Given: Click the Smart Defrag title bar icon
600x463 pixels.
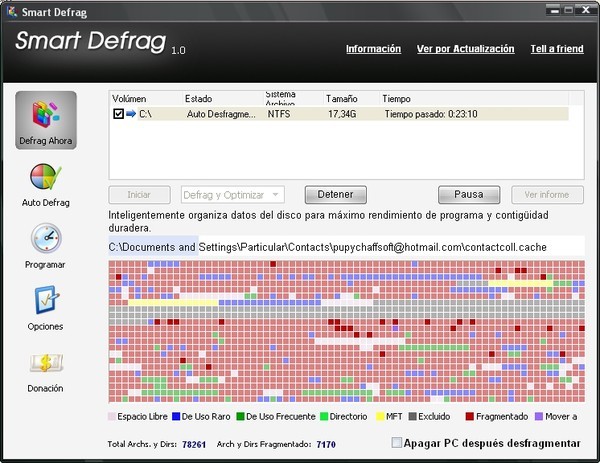Looking at the screenshot, I should pyautogui.click(x=10, y=9).
